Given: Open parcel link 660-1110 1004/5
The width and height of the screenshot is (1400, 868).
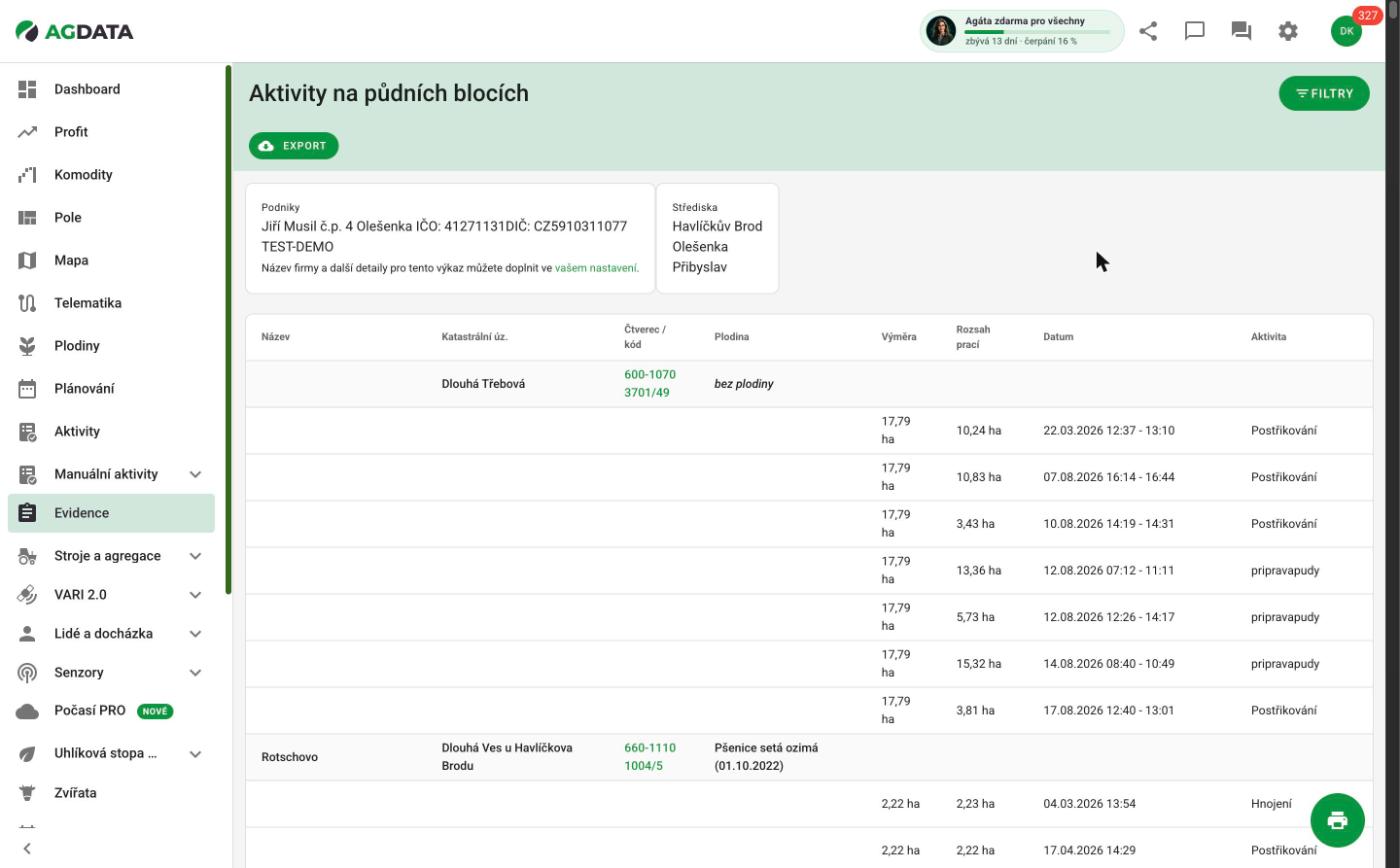Looking at the screenshot, I should pos(650,757).
